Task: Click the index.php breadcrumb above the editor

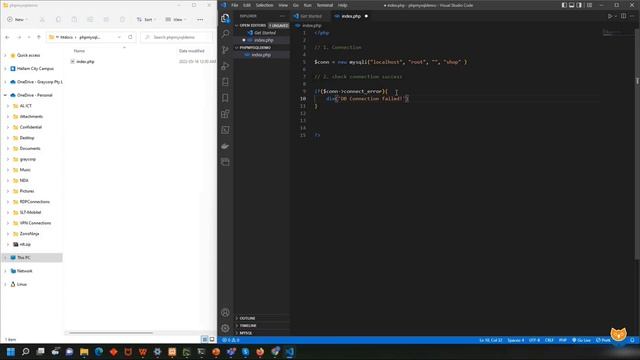Action: (x=312, y=25)
